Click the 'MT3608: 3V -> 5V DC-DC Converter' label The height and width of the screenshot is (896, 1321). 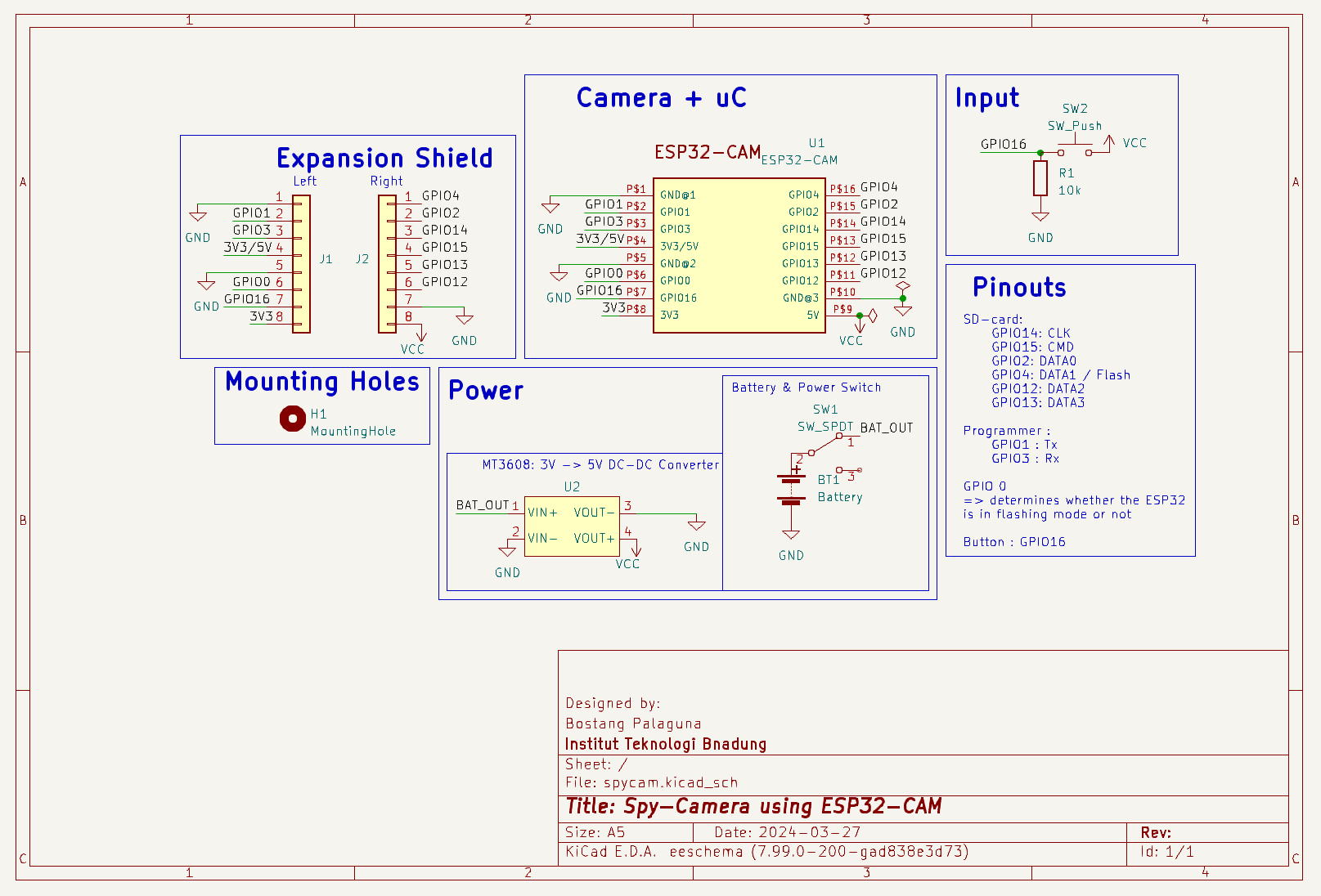tap(600, 464)
